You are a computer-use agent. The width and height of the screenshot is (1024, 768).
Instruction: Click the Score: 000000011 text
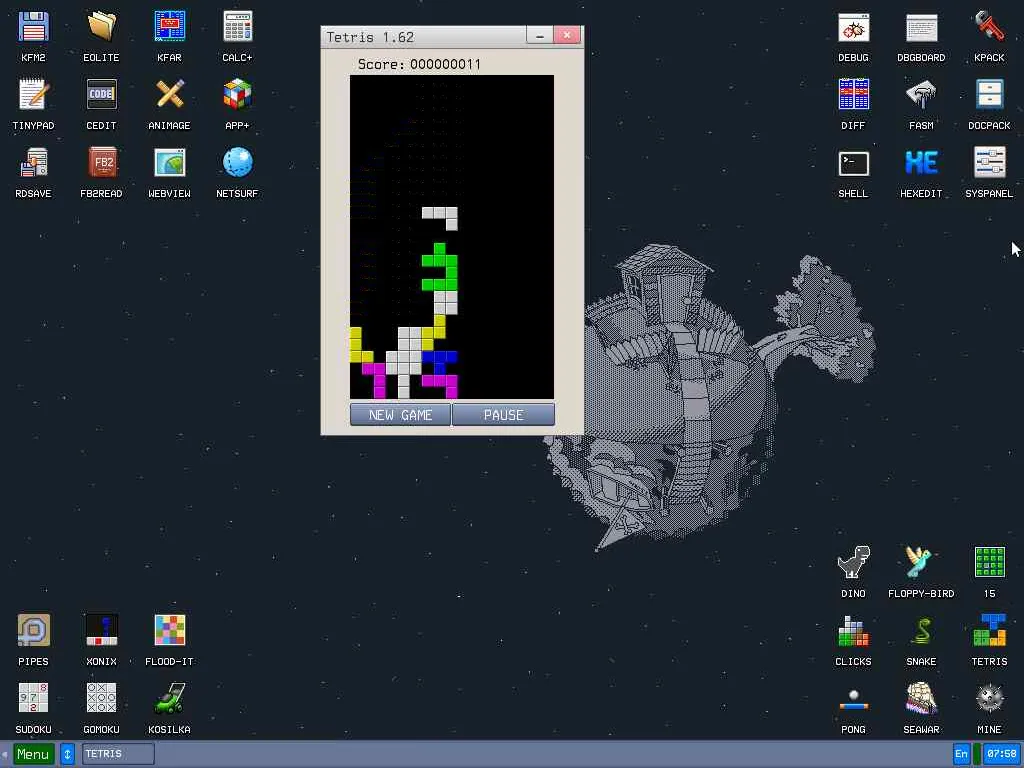pos(419,65)
